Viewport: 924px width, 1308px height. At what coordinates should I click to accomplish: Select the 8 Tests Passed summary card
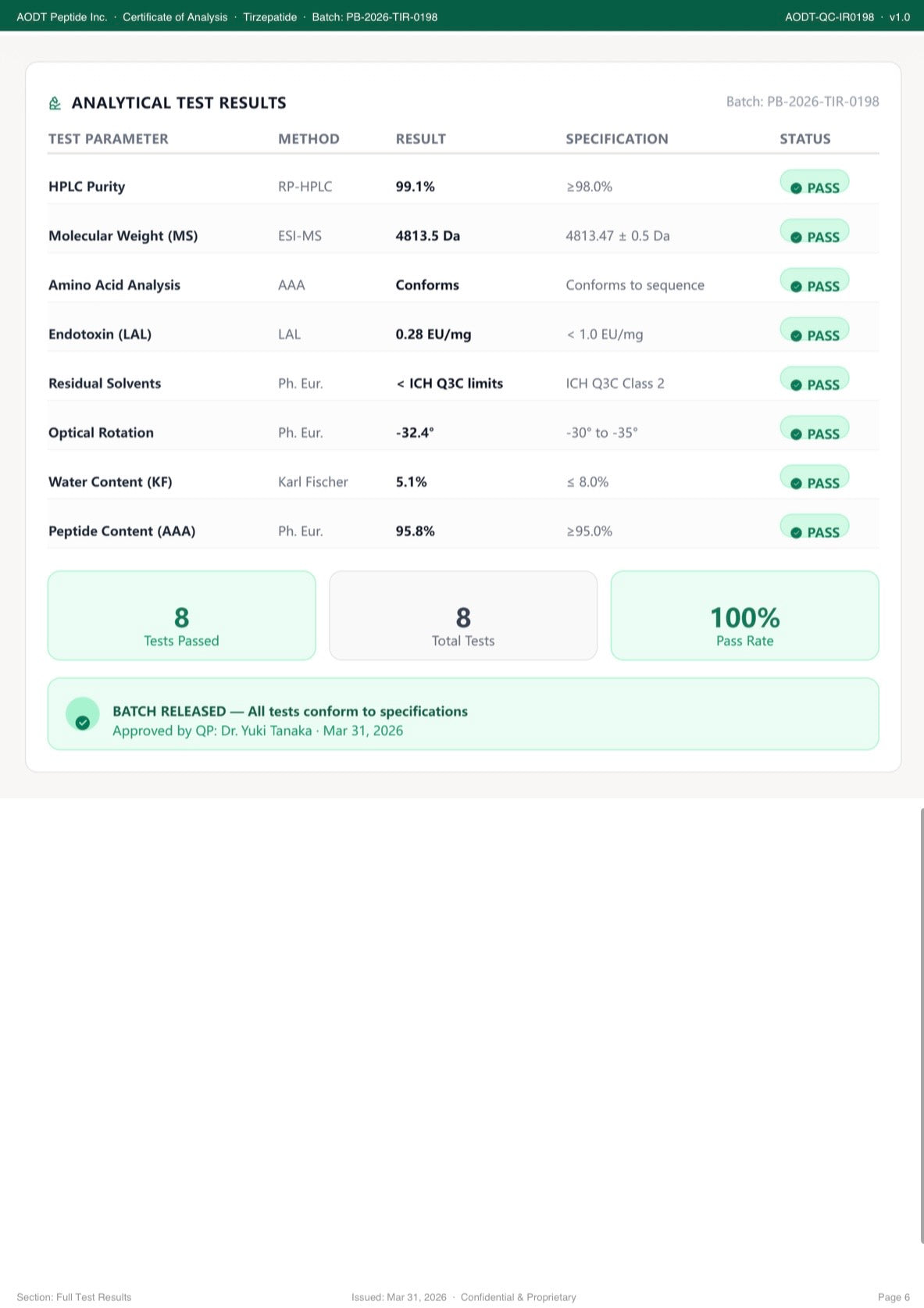click(182, 616)
